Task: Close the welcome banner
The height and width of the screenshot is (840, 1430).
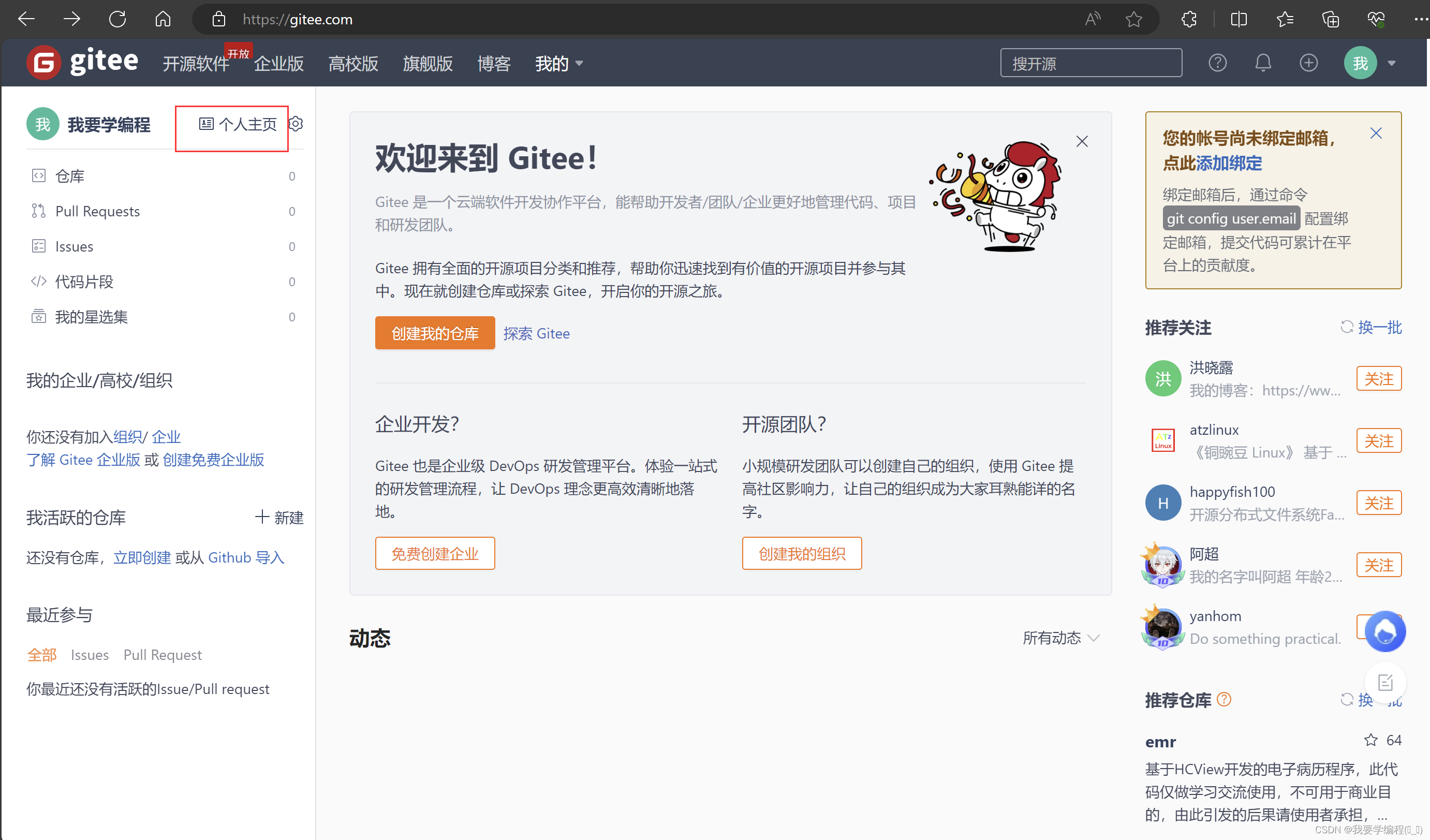Action: pyautogui.click(x=1082, y=141)
